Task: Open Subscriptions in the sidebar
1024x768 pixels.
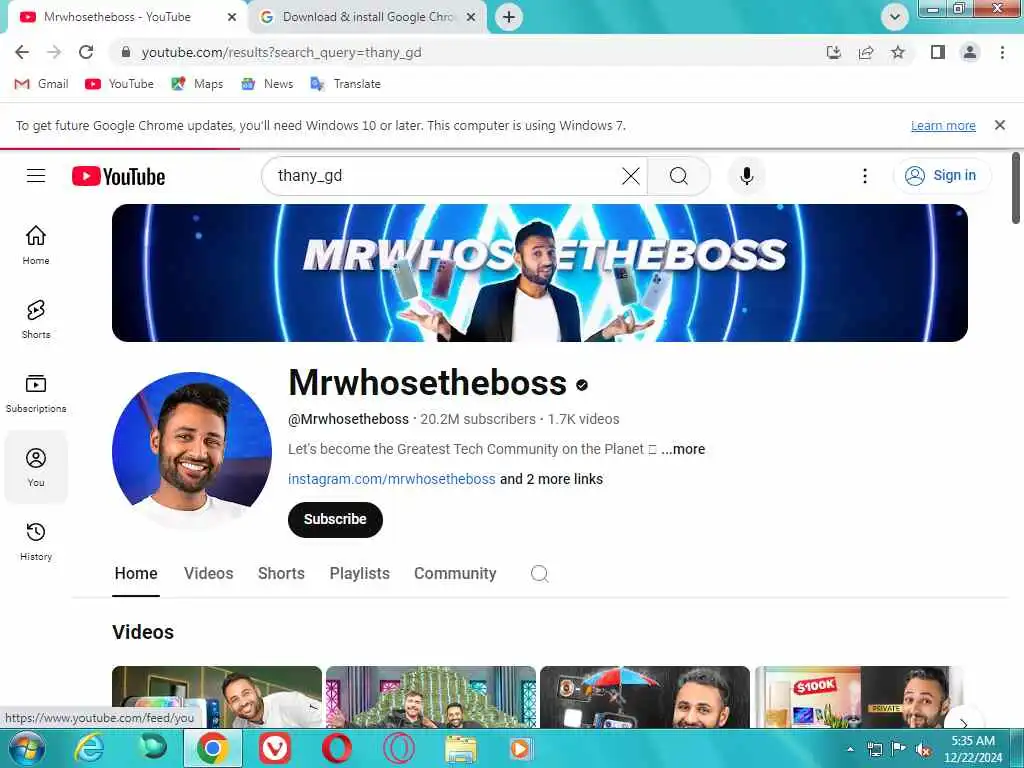Action: pyautogui.click(x=36, y=393)
